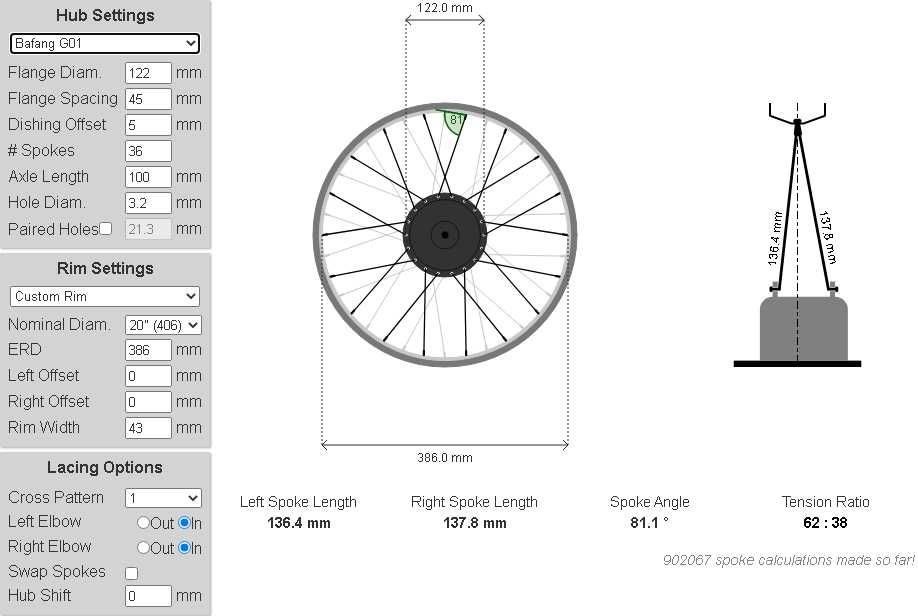Select Right Elbow Out radio button
Screen dimensions: 918x616
[x=143, y=547]
